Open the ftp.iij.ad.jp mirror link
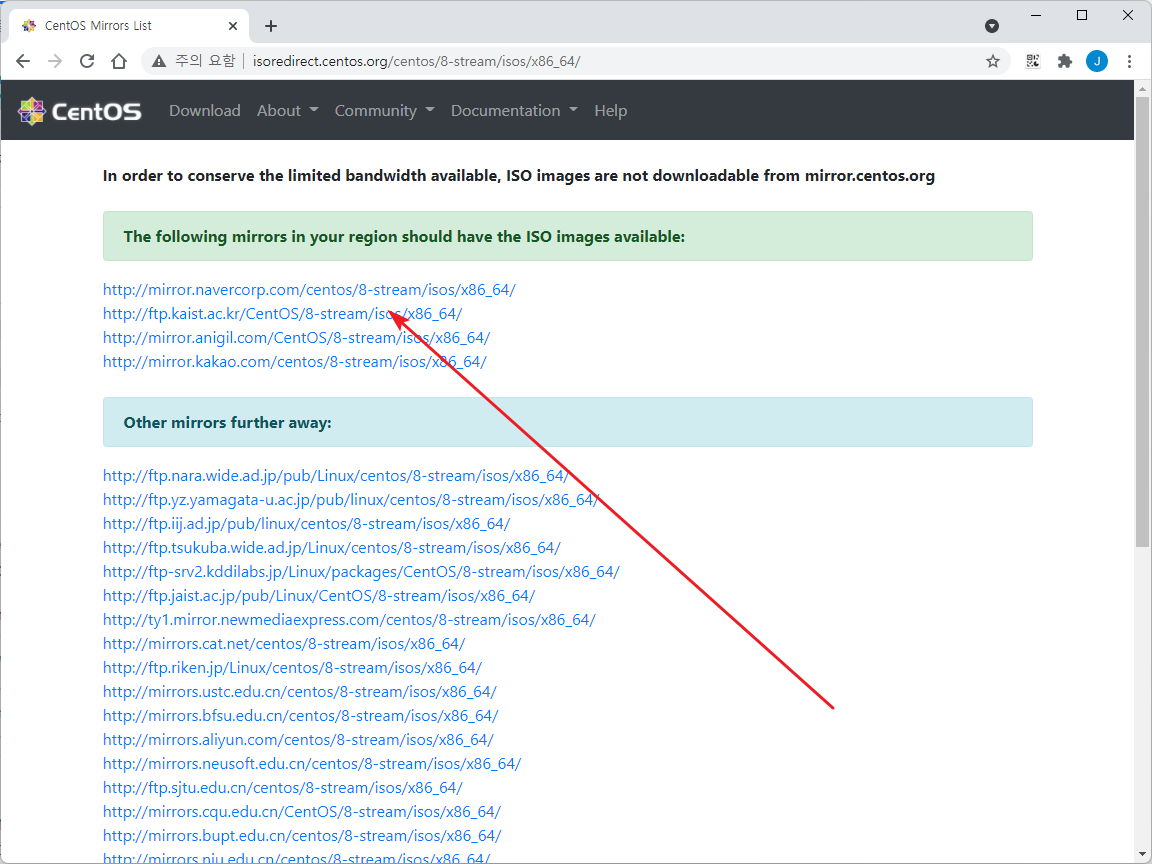The image size is (1152, 864). (x=306, y=524)
